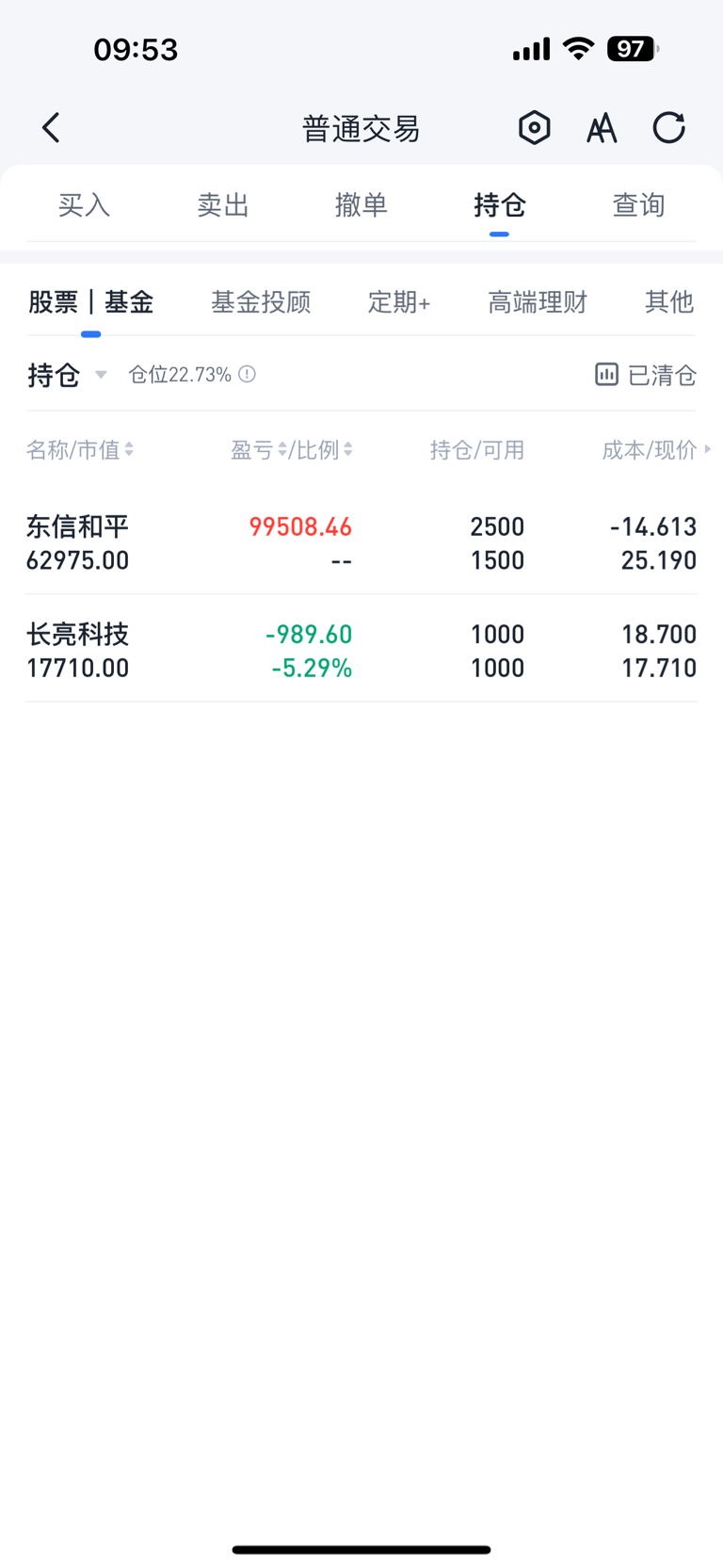Tap the back arrow icon
This screenshot has width=723, height=1568.
click(51, 127)
